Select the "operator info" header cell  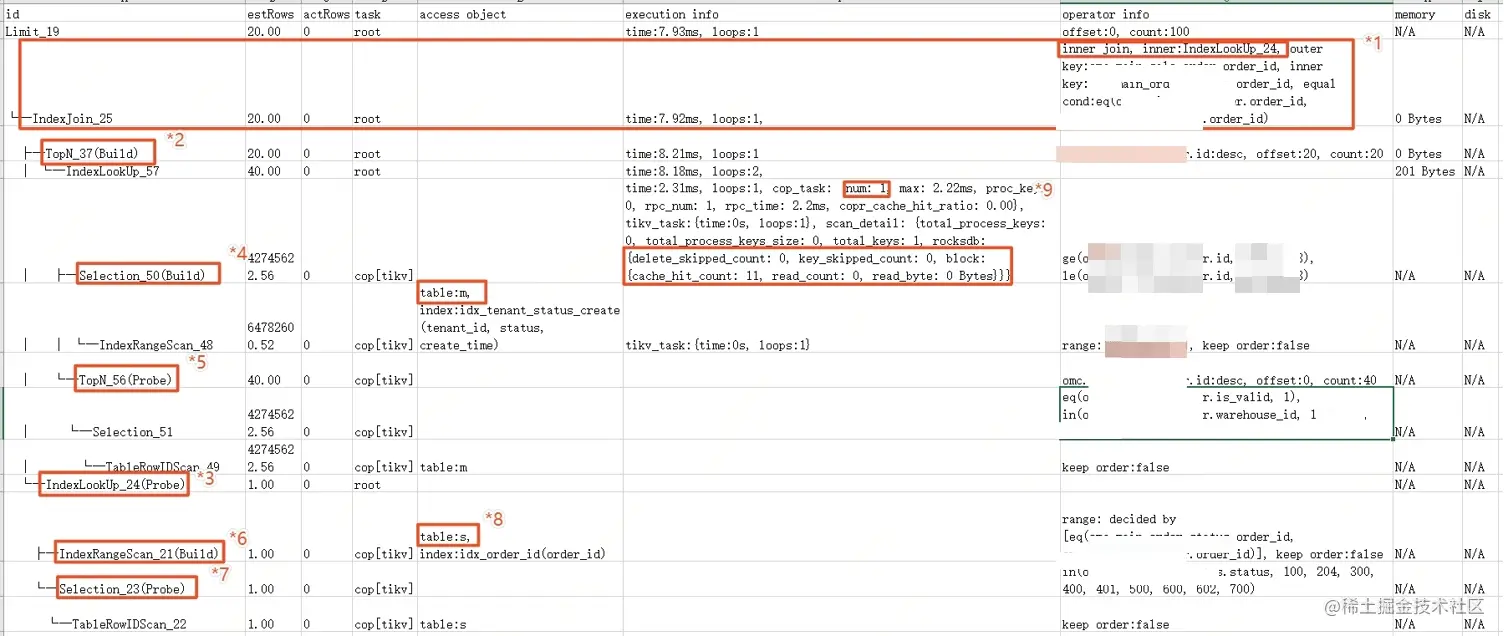click(1225, 14)
